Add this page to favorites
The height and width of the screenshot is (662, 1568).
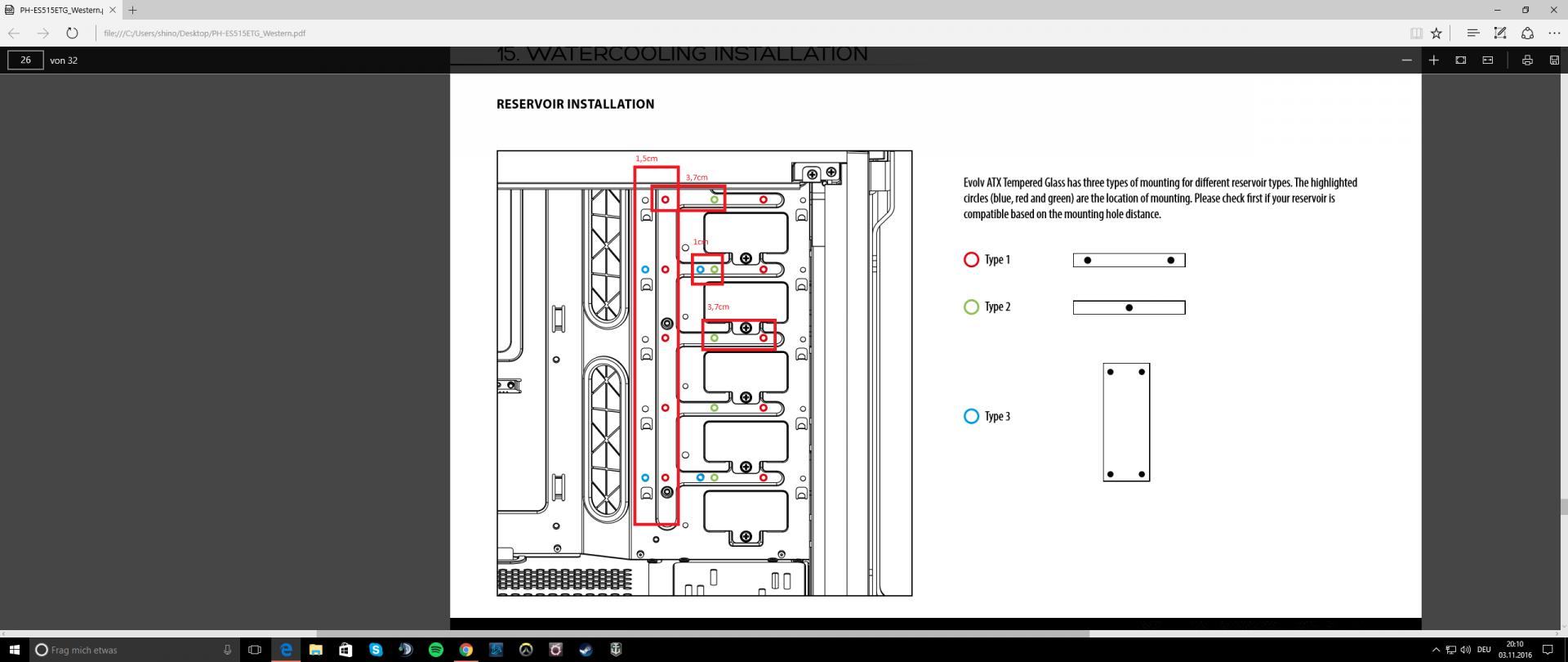point(1437,34)
